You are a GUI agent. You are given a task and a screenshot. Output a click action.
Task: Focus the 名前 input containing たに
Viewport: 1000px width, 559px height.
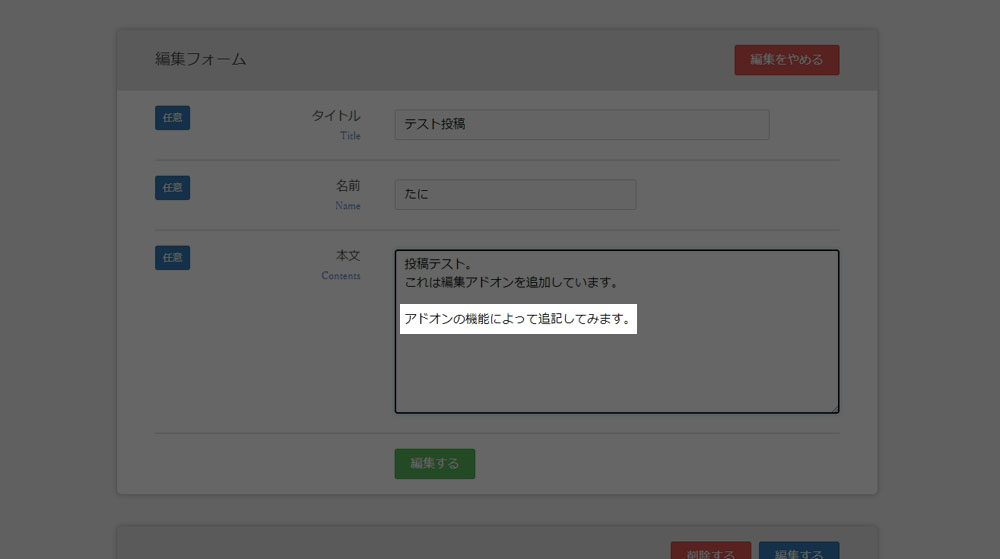515,194
